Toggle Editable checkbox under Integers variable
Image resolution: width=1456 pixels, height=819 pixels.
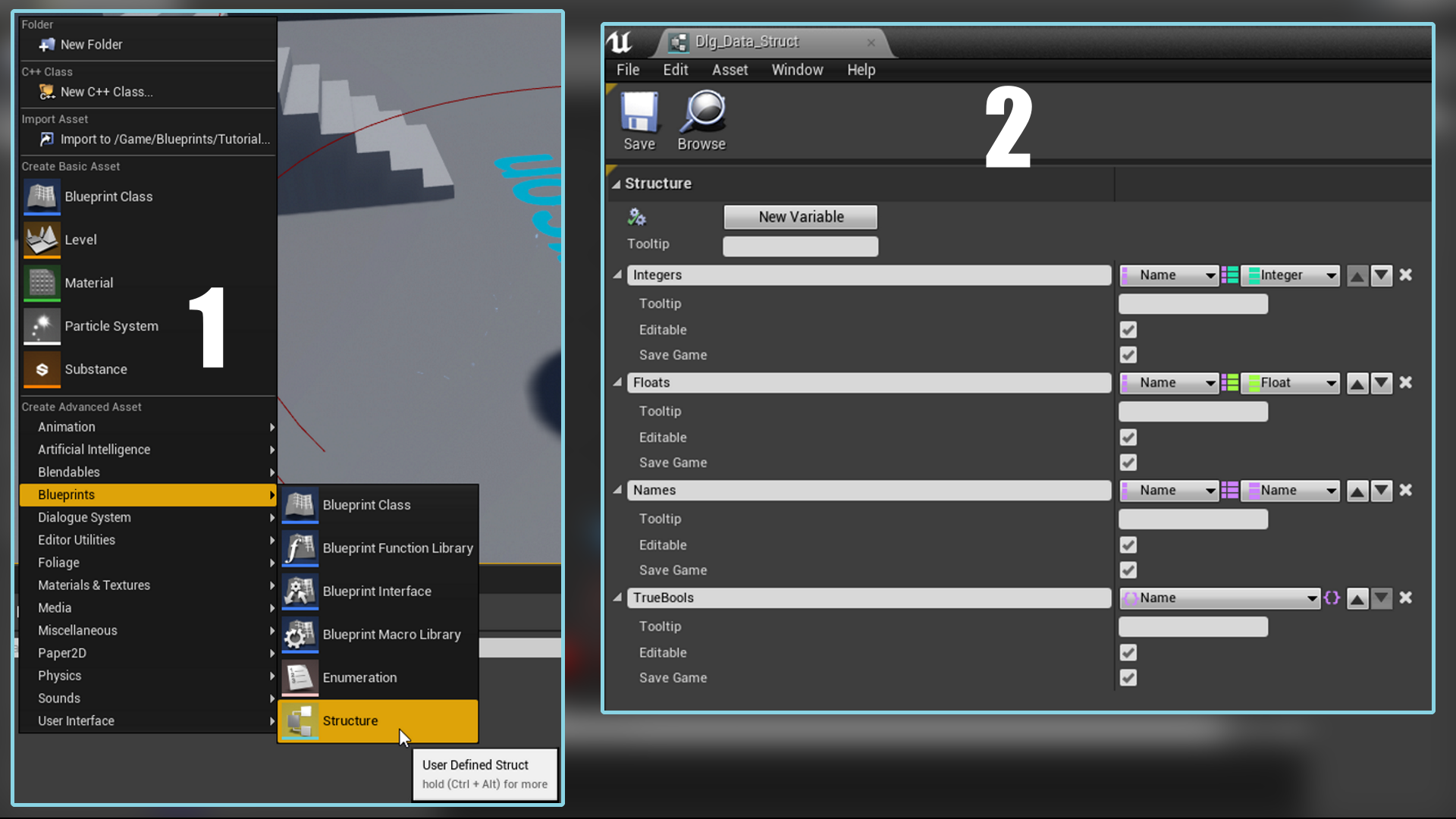click(1128, 330)
